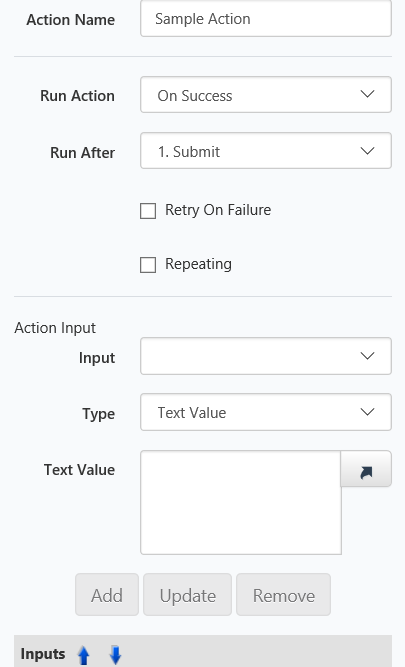Click the Add button

[x=107, y=594]
